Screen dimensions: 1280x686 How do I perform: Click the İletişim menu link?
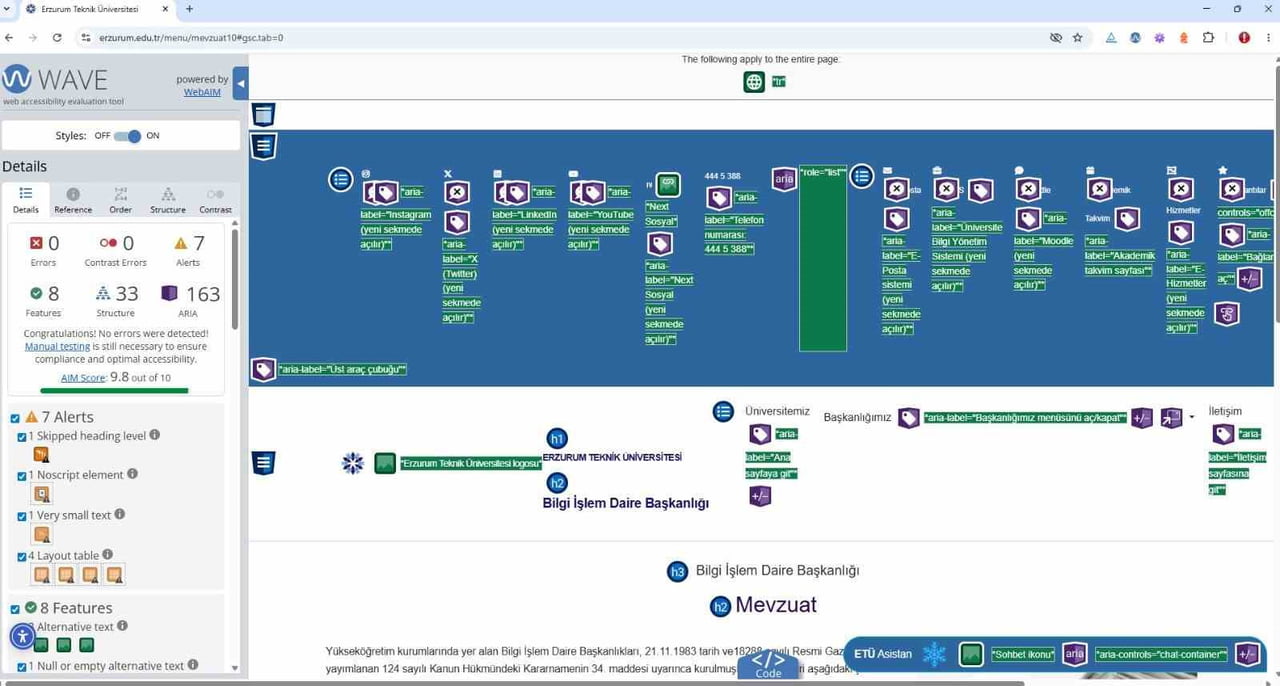click(x=1225, y=411)
